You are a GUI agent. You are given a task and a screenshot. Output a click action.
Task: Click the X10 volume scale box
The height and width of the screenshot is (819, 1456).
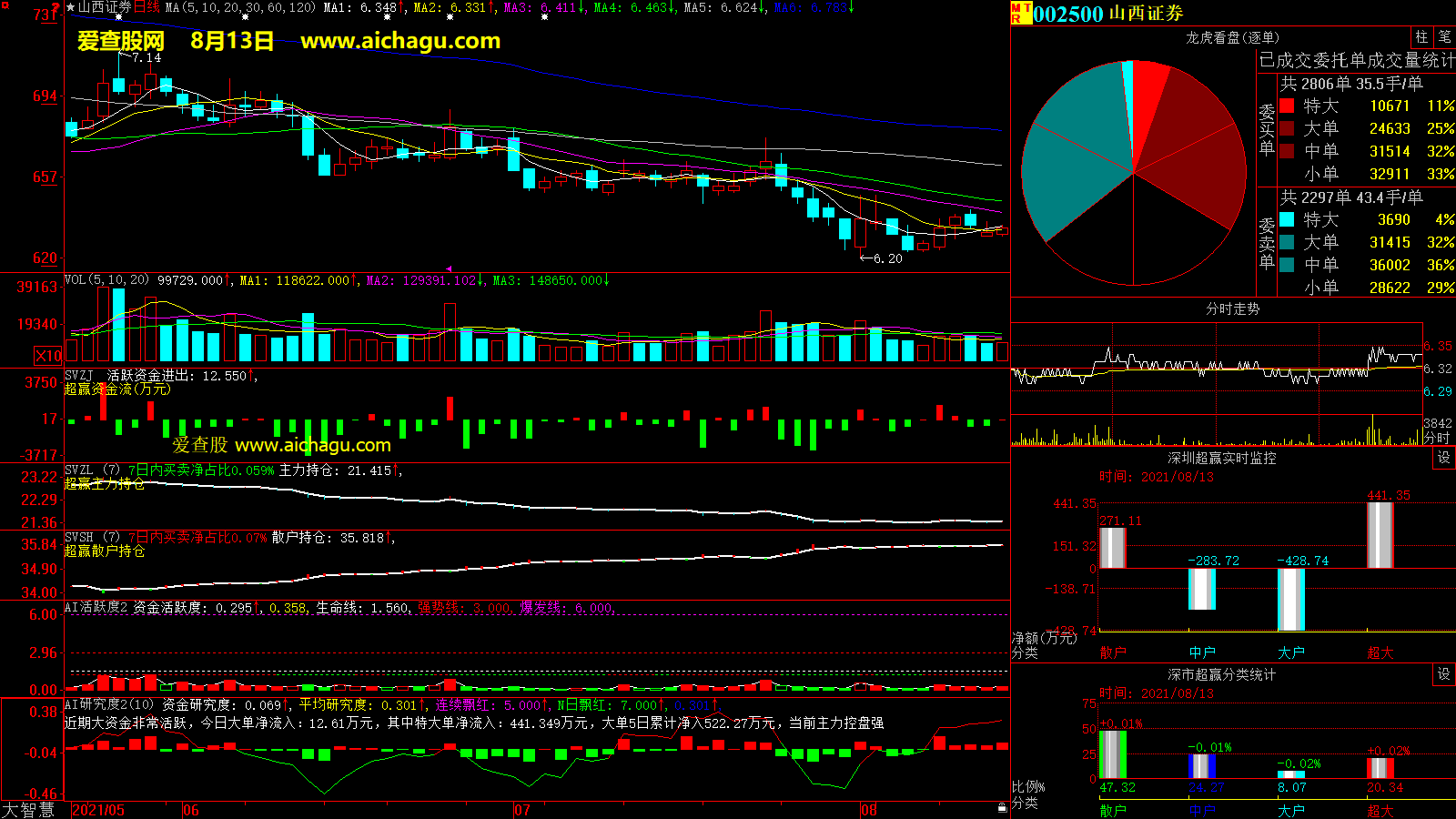tap(48, 356)
